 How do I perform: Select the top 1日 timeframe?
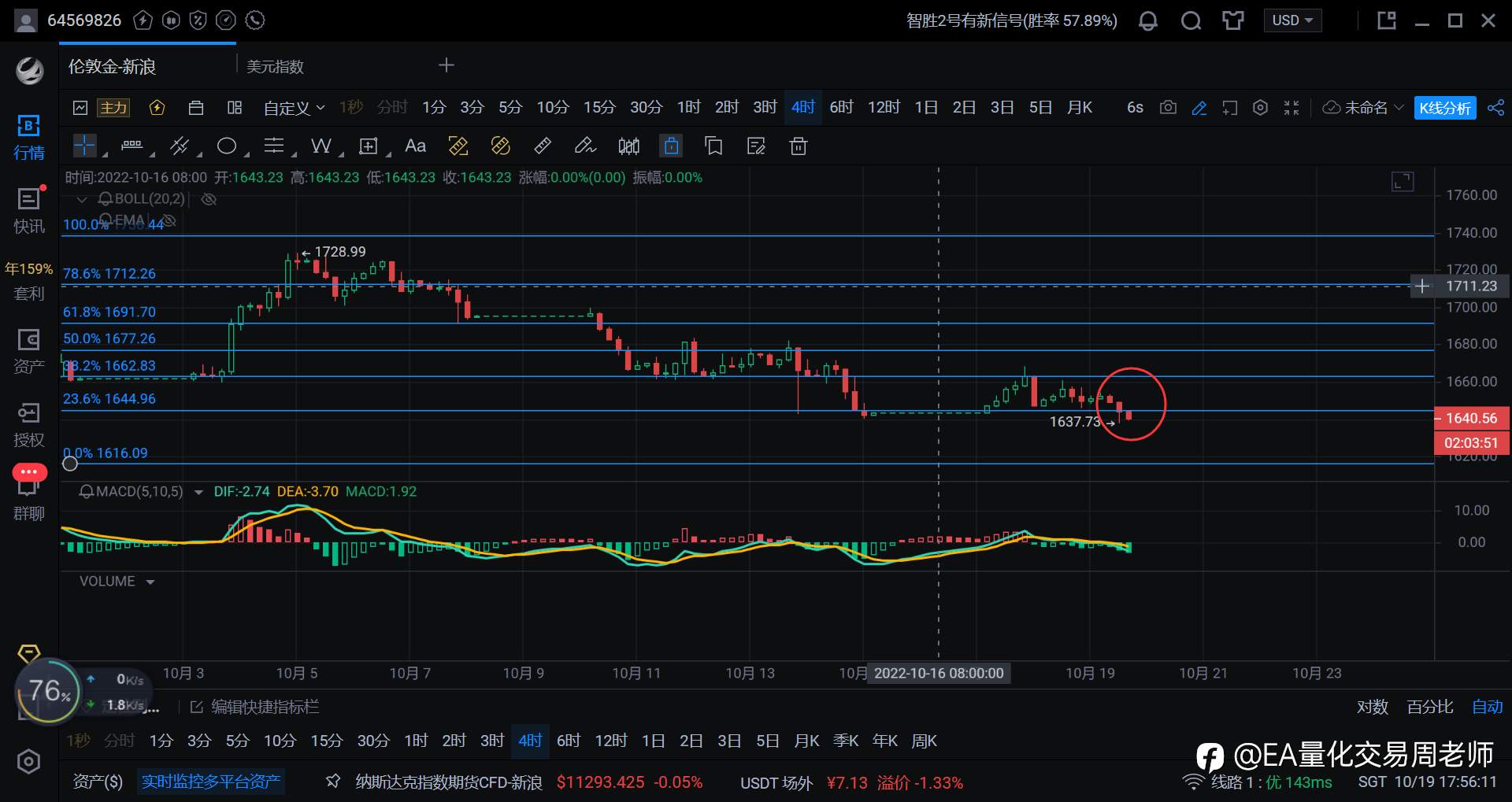click(926, 107)
